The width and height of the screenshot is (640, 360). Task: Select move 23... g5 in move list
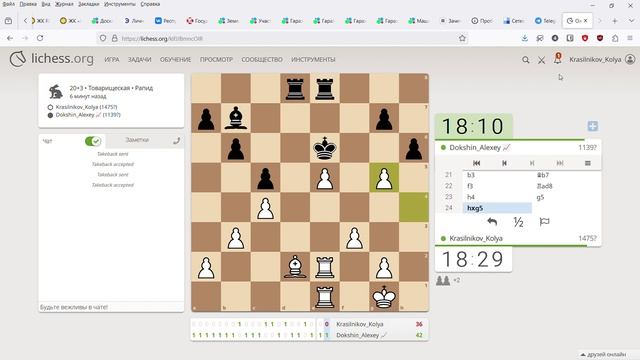point(567,197)
